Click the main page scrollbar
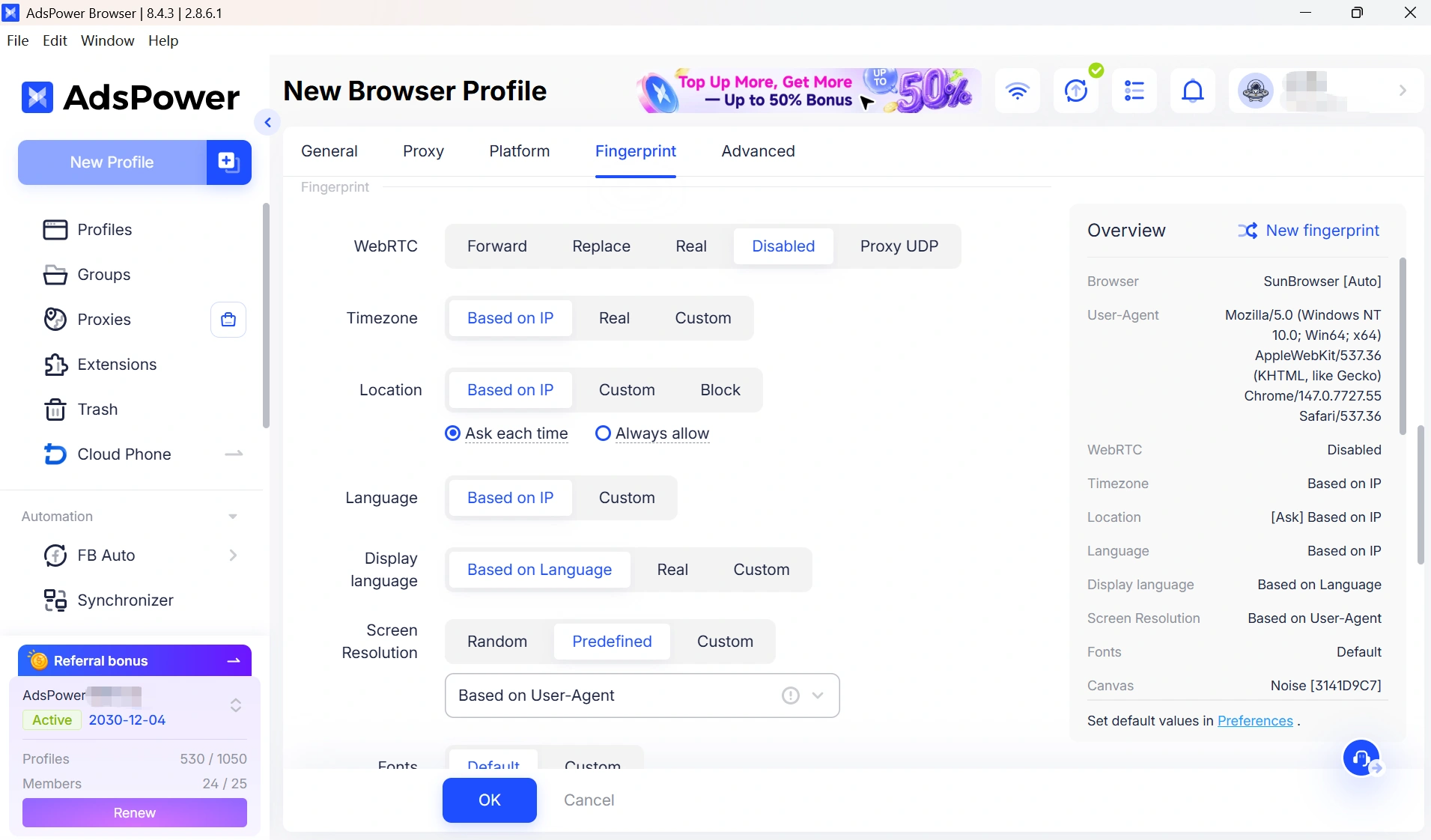Screen dimensions: 1431x840 click(1421, 495)
